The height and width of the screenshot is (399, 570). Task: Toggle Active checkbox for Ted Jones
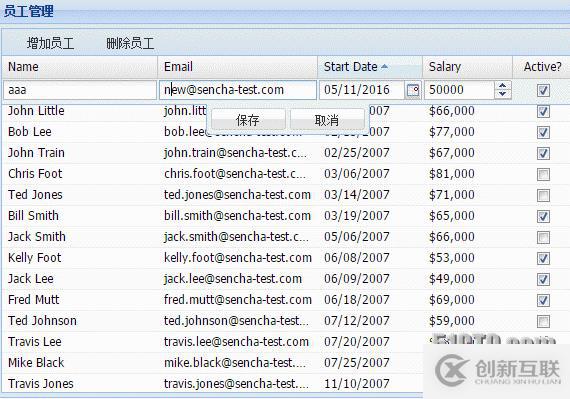coord(543,196)
